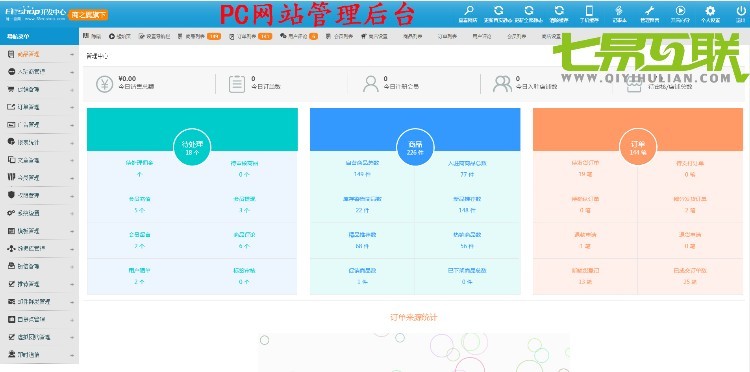The width and height of the screenshot is (750, 372).
Task: Click the chat bubbles icon in gray toolbar
Action: point(283,36)
